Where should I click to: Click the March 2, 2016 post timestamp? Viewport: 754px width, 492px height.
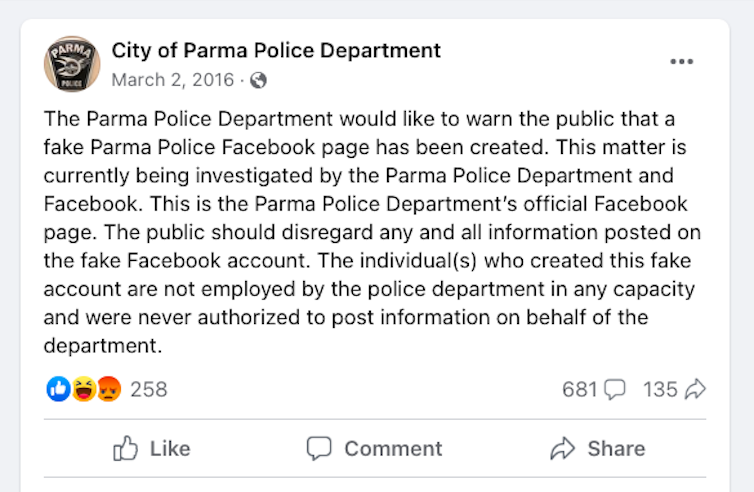pyautogui.click(x=173, y=79)
